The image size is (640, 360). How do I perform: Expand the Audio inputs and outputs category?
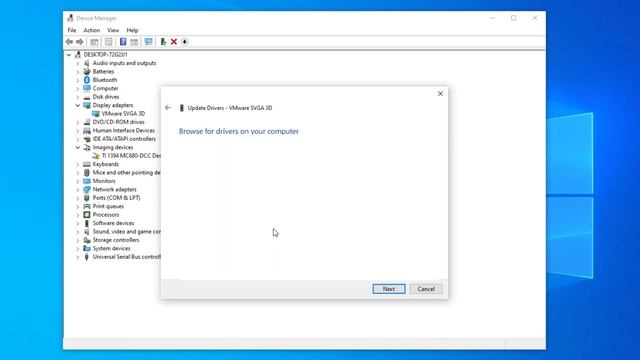[x=78, y=63]
